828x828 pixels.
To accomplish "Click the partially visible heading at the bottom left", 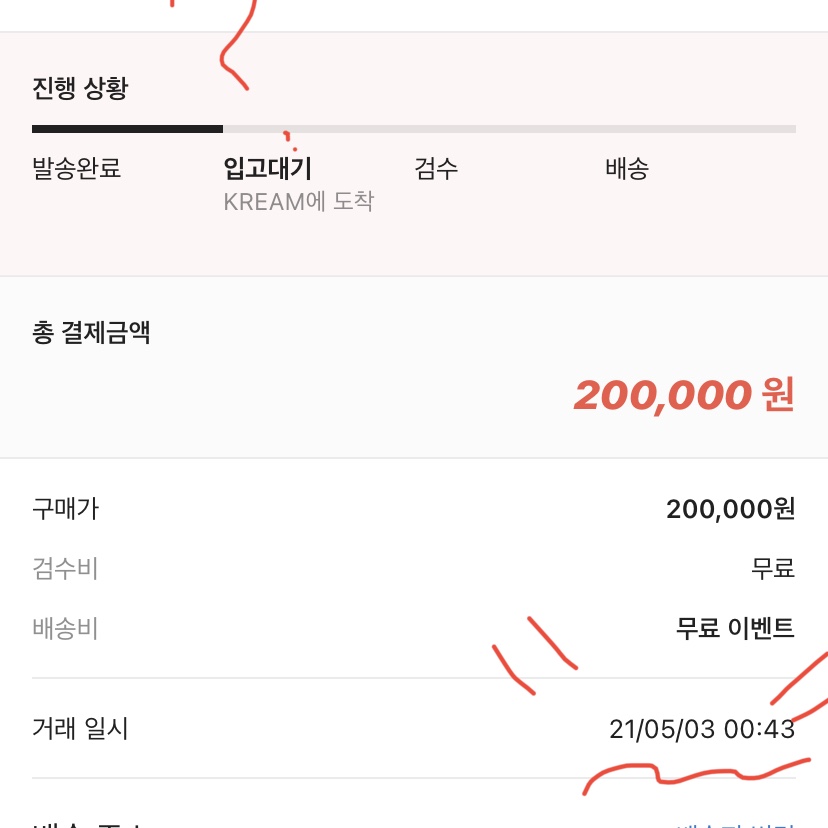I will pos(87,824).
